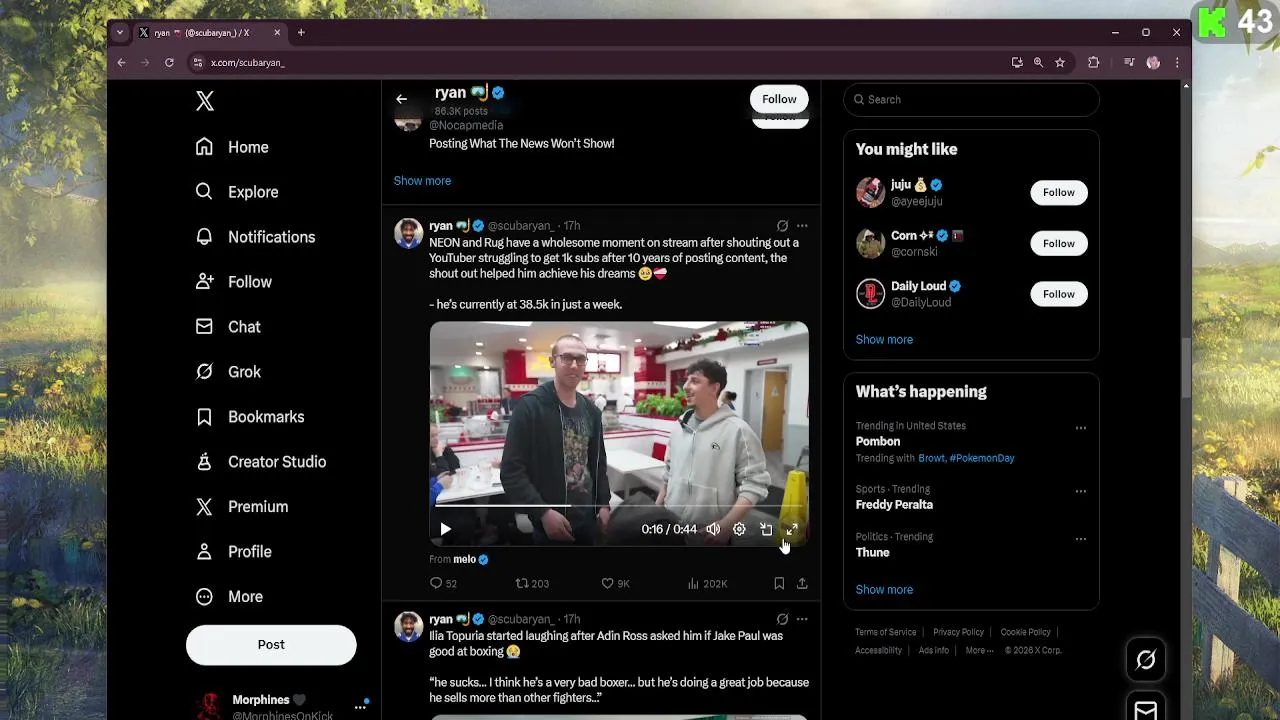The image size is (1280, 720).
Task: Show more under What's happening
Action: pos(884,590)
